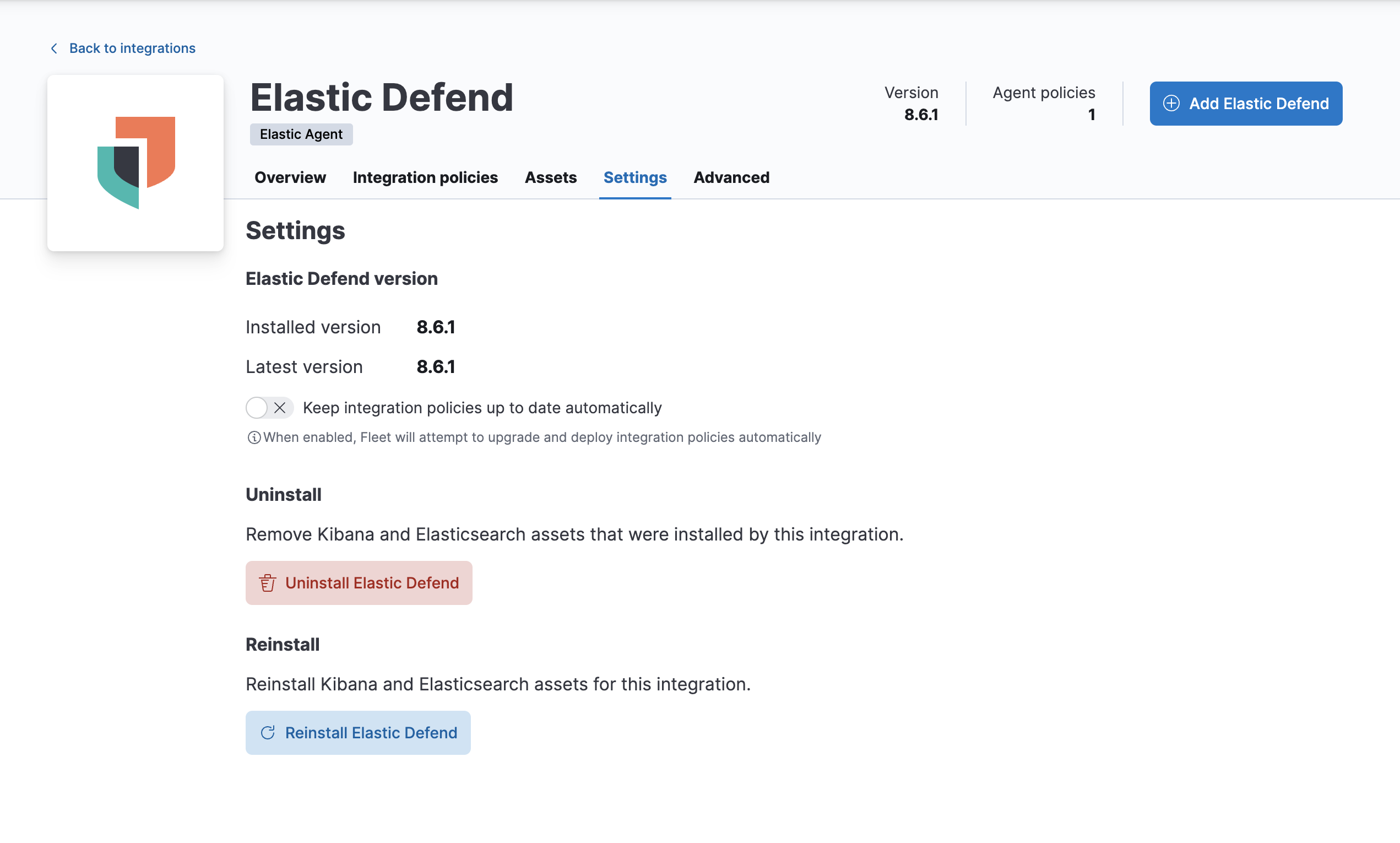Viewport: 1400px width, 843px height.
Task: Enable keeping integration policies up to date automatically
Action: tap(269, 408)
